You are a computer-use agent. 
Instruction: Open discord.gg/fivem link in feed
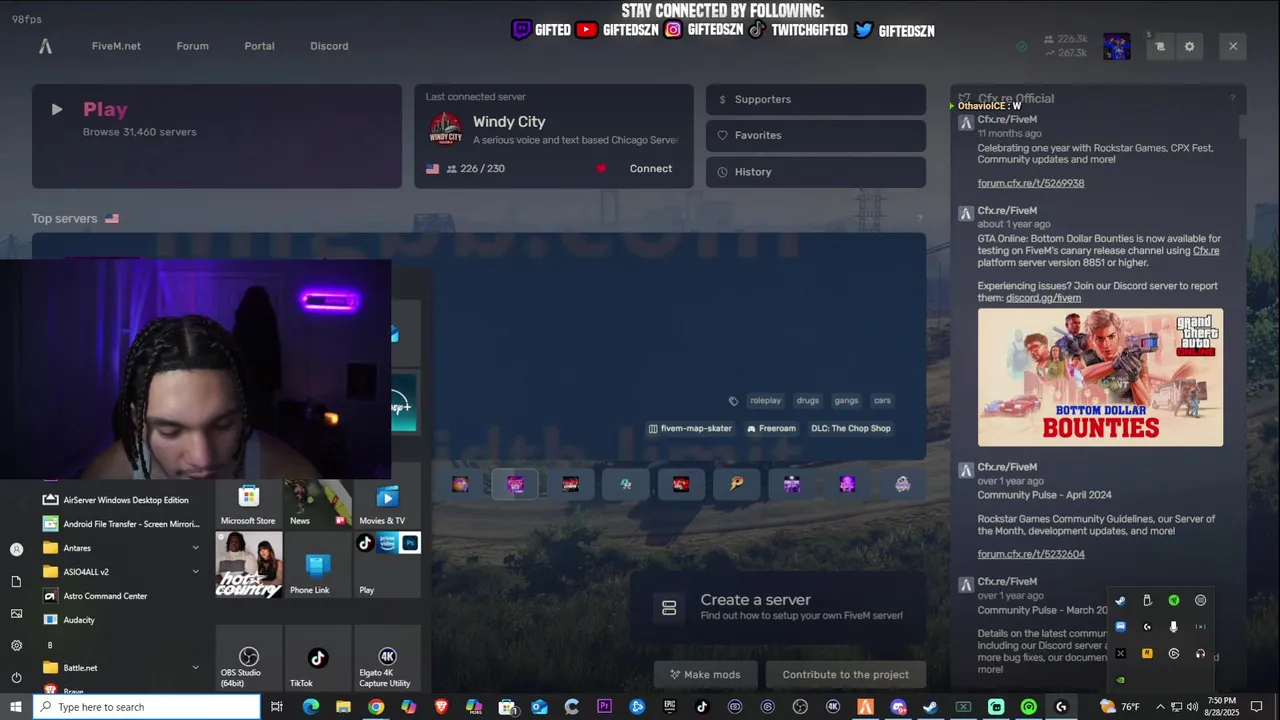click(x=1043, y=298)
